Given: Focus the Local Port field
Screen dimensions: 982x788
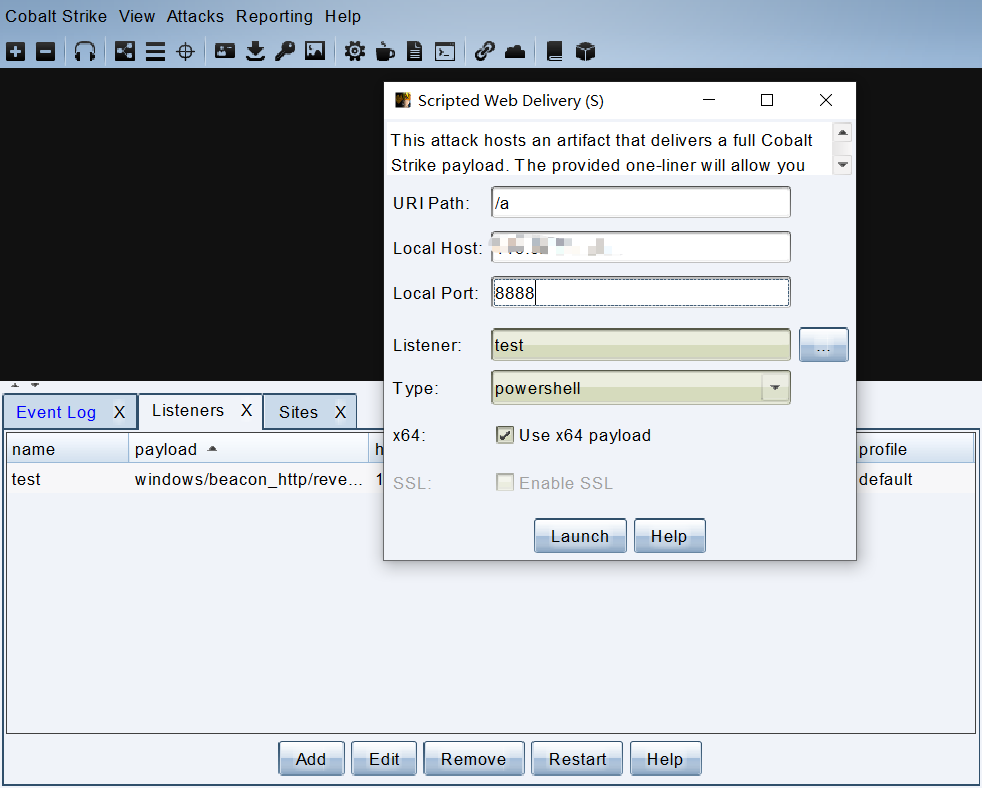Looking at the screenshot, I should 641,293.
